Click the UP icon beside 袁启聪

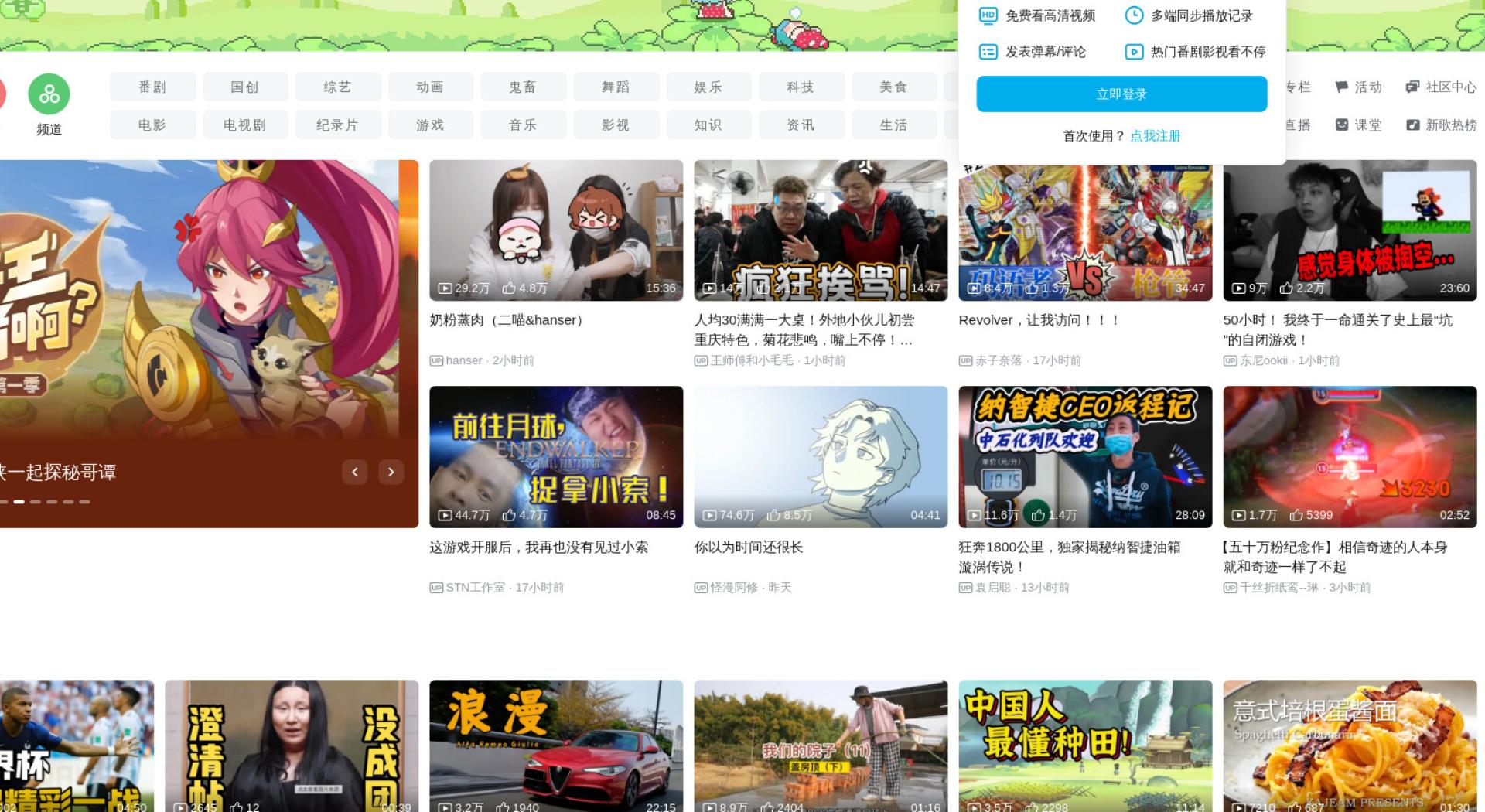coord(965,588)
